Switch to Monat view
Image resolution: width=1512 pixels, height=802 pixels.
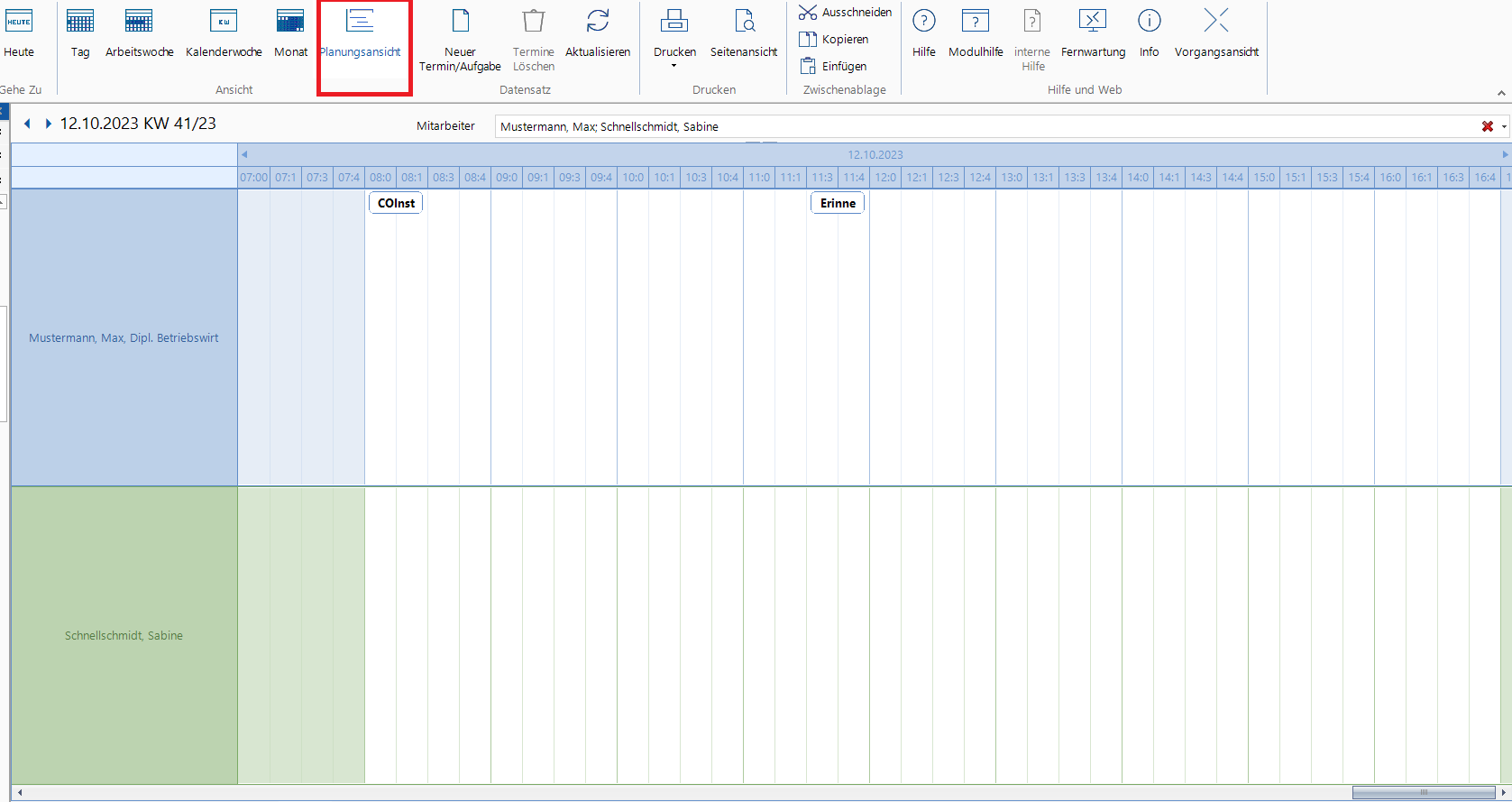[x=290, y=32]
